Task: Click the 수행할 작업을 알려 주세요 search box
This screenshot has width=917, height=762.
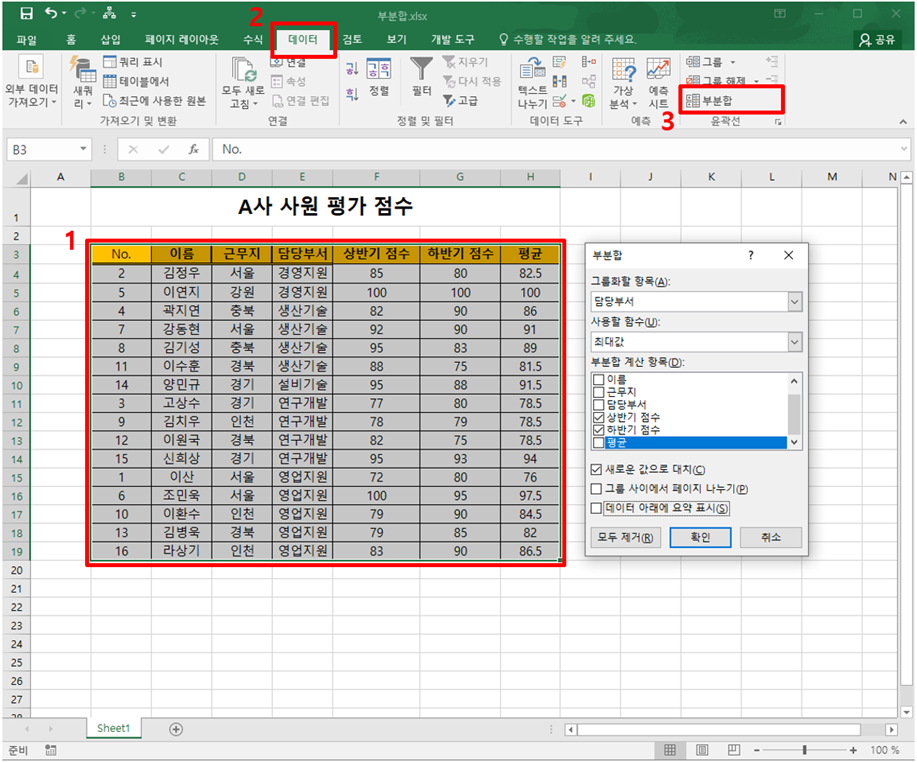Action: [x=568, y=40]
